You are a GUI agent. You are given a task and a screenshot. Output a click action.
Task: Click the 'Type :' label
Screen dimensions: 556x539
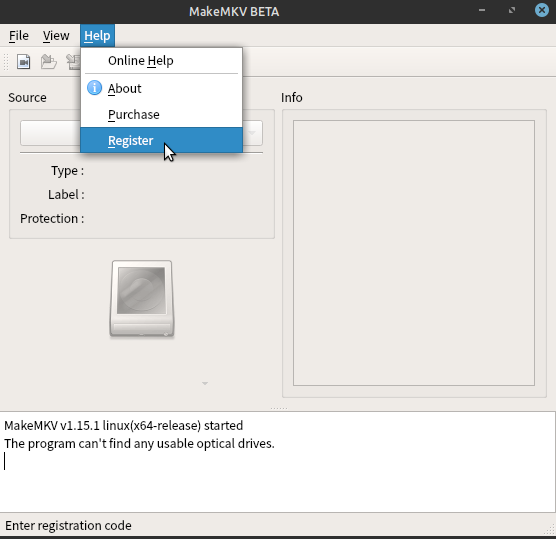67,171
